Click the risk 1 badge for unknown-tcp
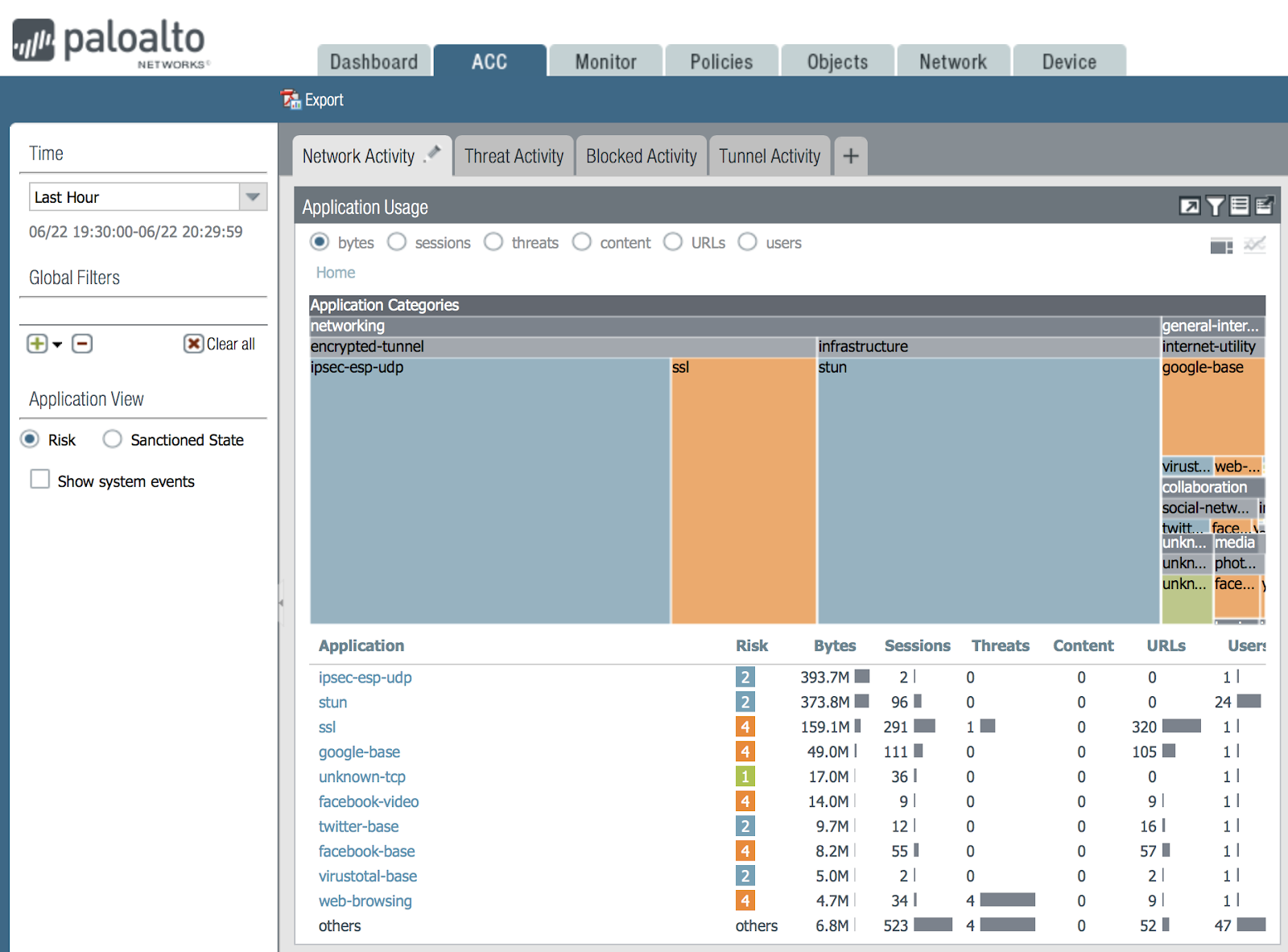Viewport: 1288px width, 952px height. 745,777
